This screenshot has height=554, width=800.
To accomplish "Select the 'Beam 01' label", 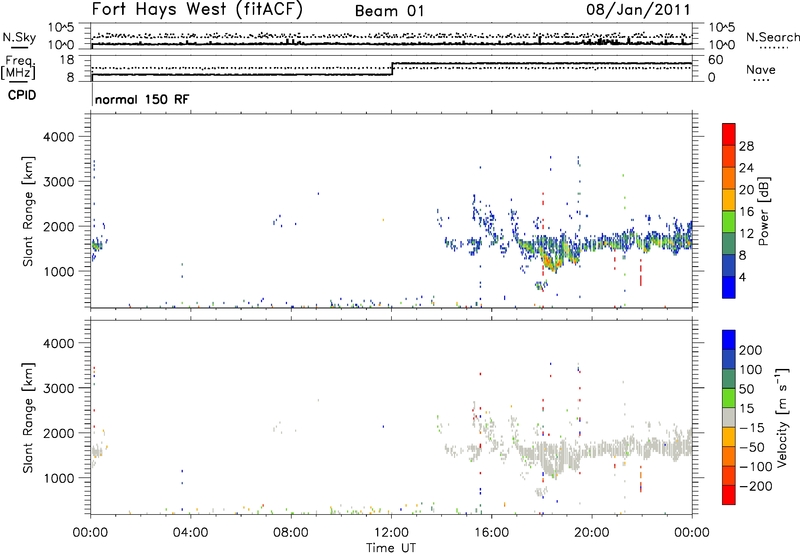I will 390,11.
